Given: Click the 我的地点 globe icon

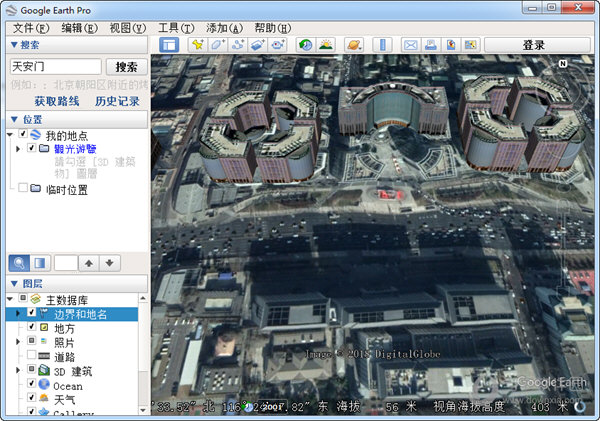Looking at the screenshot, I should pos(35,135).
